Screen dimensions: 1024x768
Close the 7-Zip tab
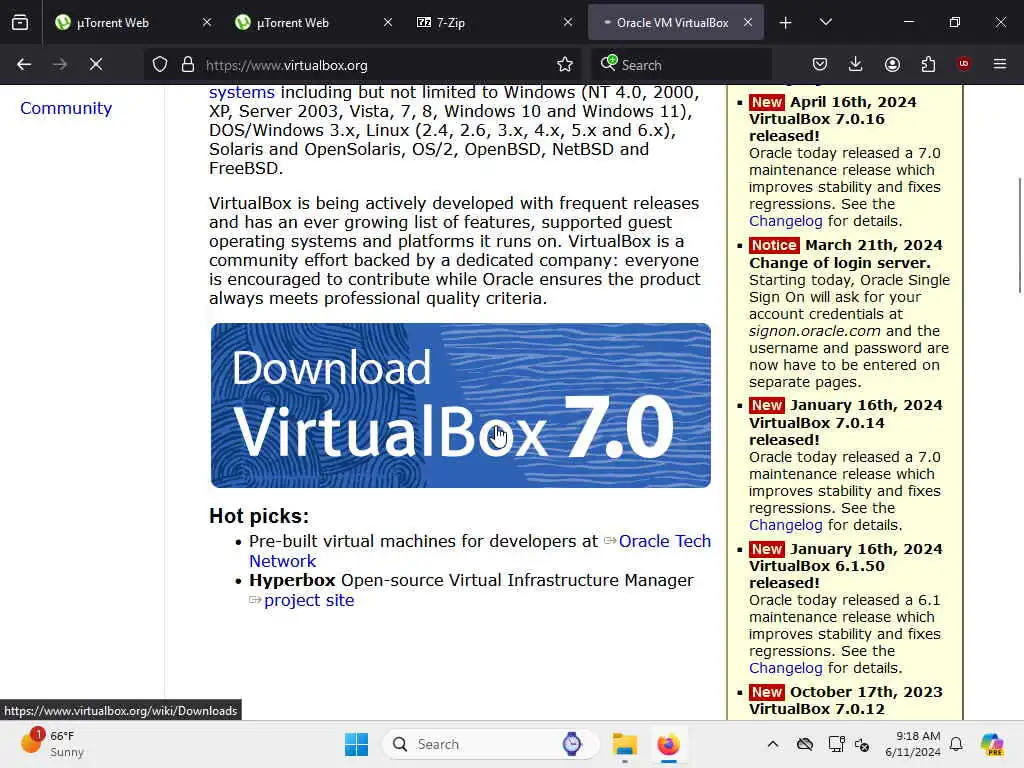point(568,22)
